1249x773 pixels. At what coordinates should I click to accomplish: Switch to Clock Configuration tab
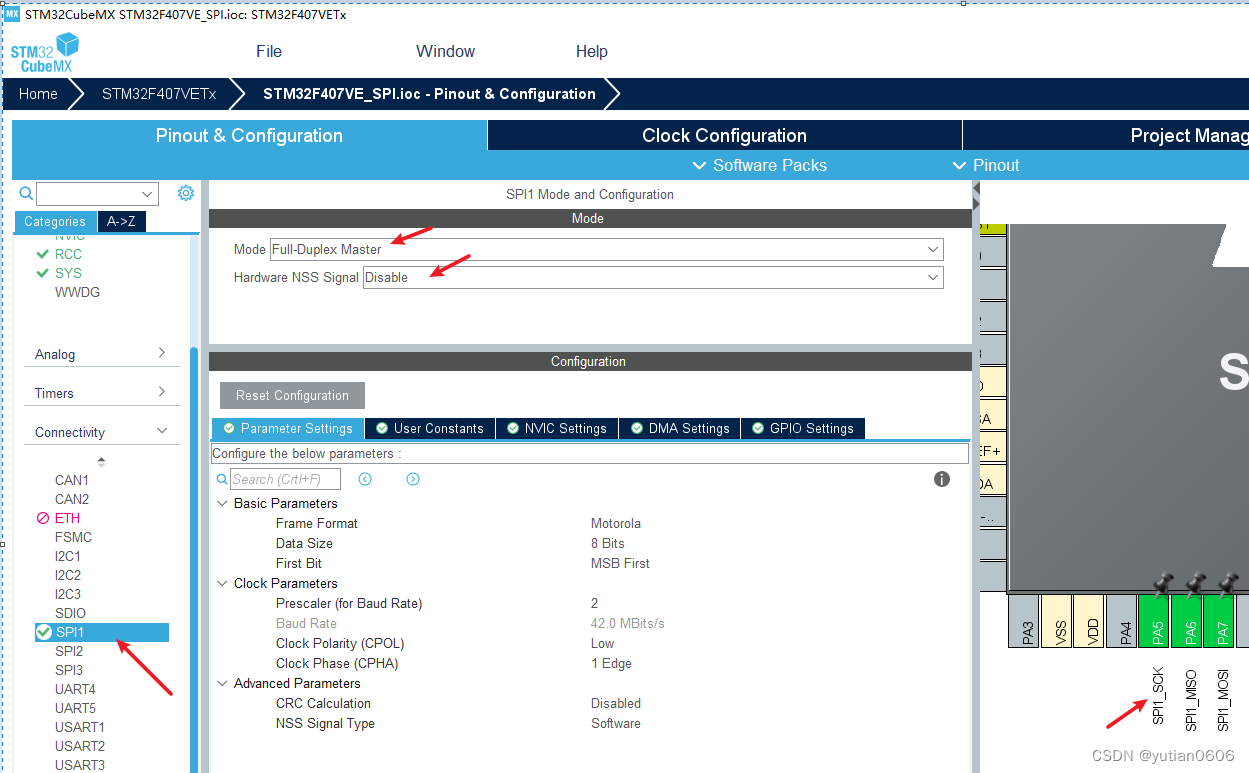pos(724,136)
